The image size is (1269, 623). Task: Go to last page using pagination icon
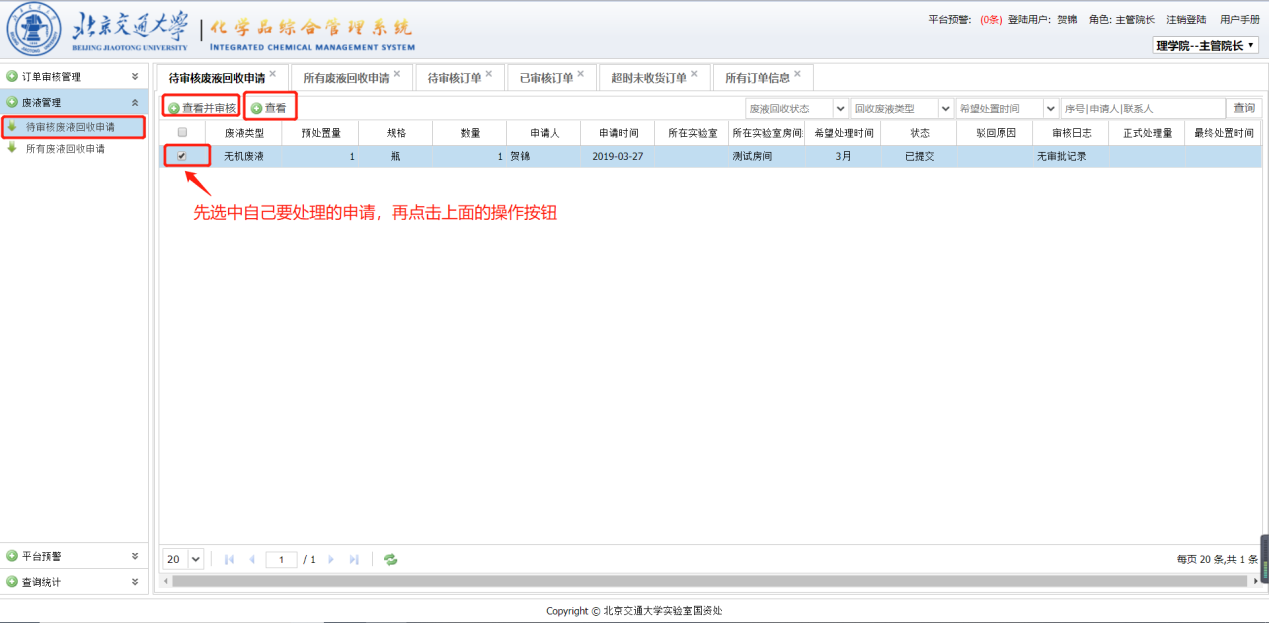pyautogui.click(x=354, y=560)
